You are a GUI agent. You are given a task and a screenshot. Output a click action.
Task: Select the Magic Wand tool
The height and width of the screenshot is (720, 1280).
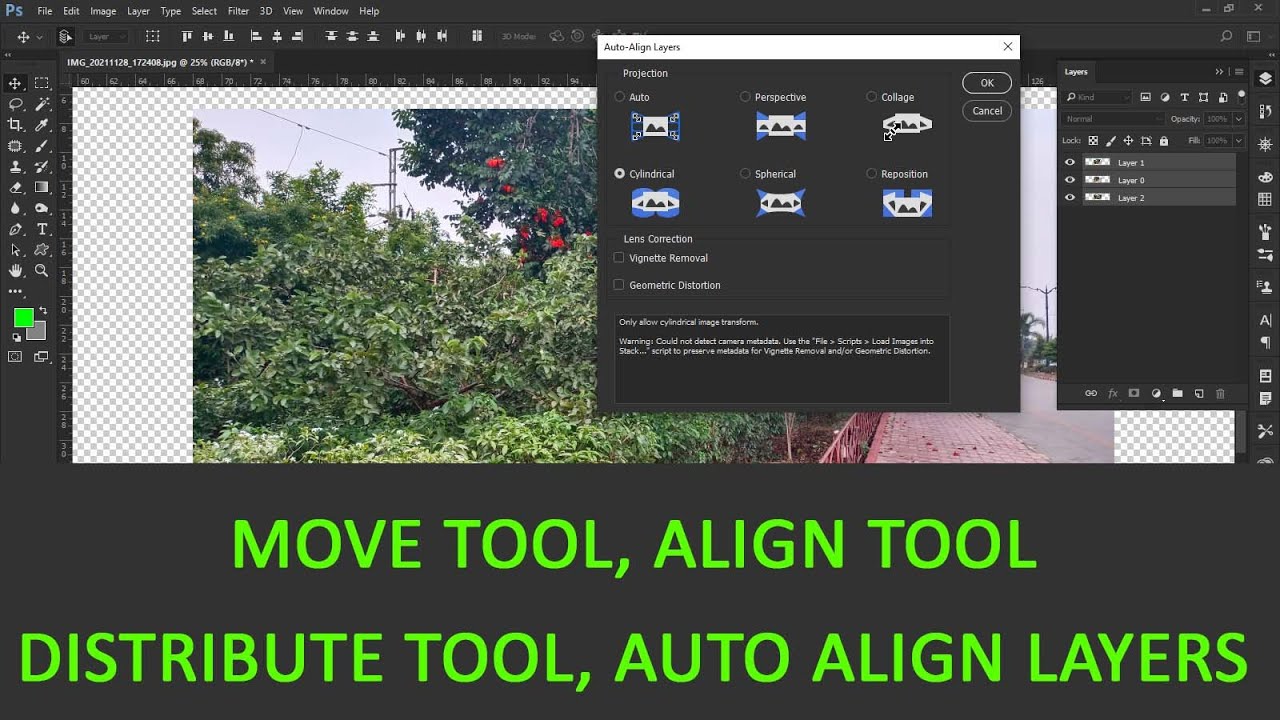click(x=42, y=104)
